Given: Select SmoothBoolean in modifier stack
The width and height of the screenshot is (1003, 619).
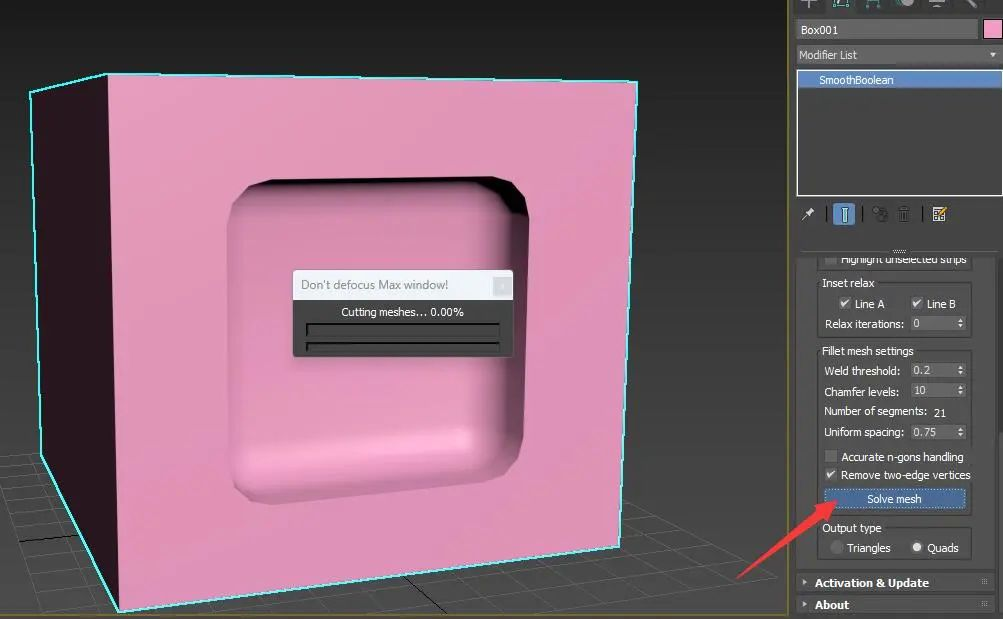Looking at the screenshot, I should coord(855,80).
